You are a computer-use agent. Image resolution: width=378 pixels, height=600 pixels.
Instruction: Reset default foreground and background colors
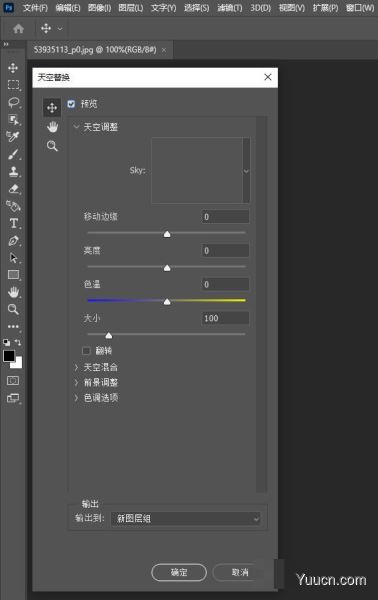pos(7,342)
